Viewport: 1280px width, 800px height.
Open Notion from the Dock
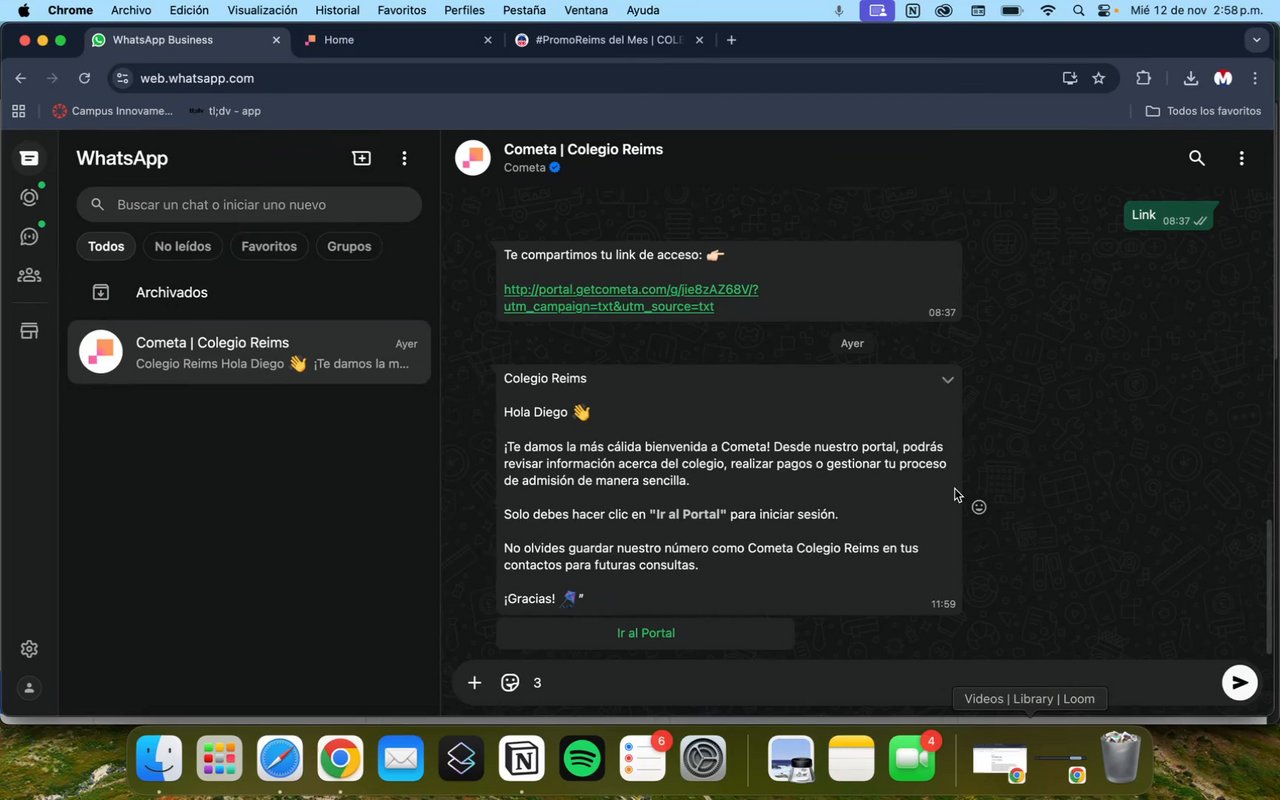(x=522, y=760)
